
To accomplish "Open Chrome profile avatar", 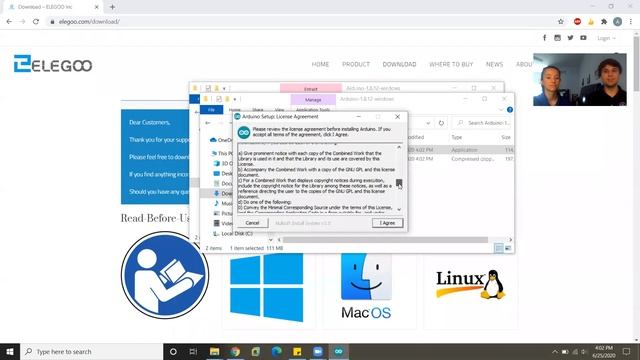I will [618, 22].
